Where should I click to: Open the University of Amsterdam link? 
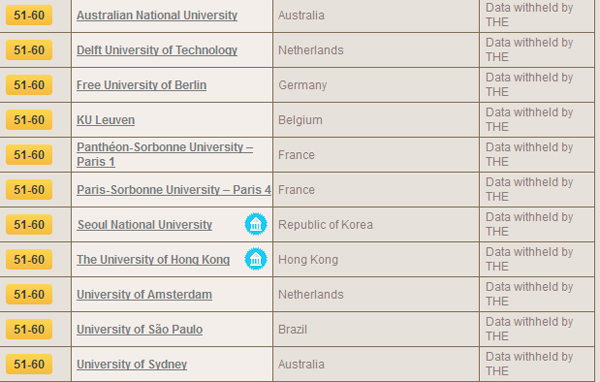click(144, 294)
